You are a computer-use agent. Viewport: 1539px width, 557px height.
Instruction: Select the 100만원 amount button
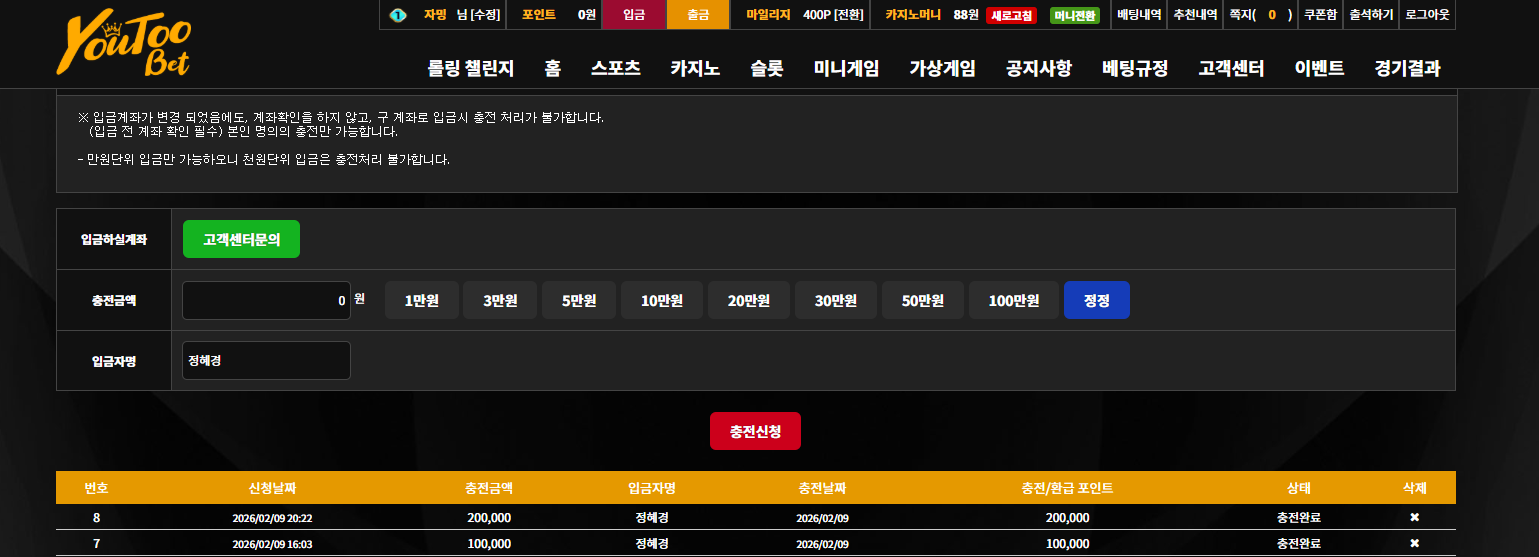[x=1014, y=300]
